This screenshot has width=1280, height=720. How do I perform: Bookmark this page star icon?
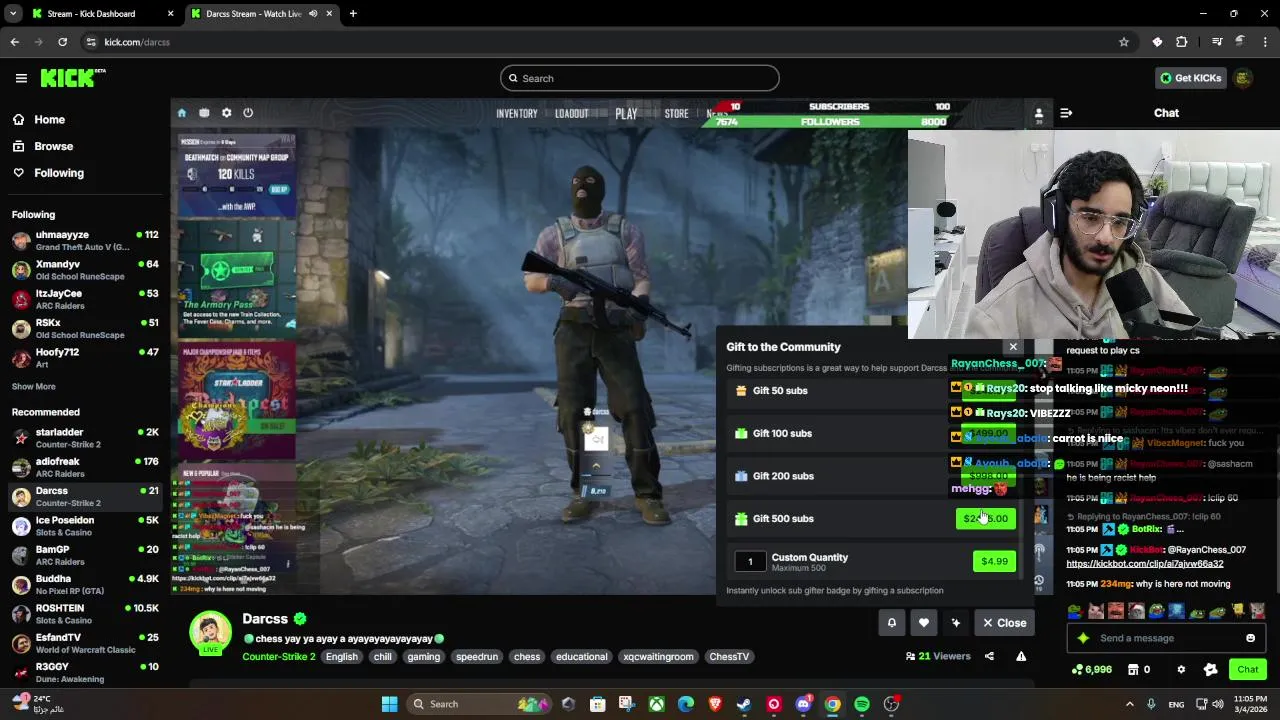click(x=1124, y=42)
